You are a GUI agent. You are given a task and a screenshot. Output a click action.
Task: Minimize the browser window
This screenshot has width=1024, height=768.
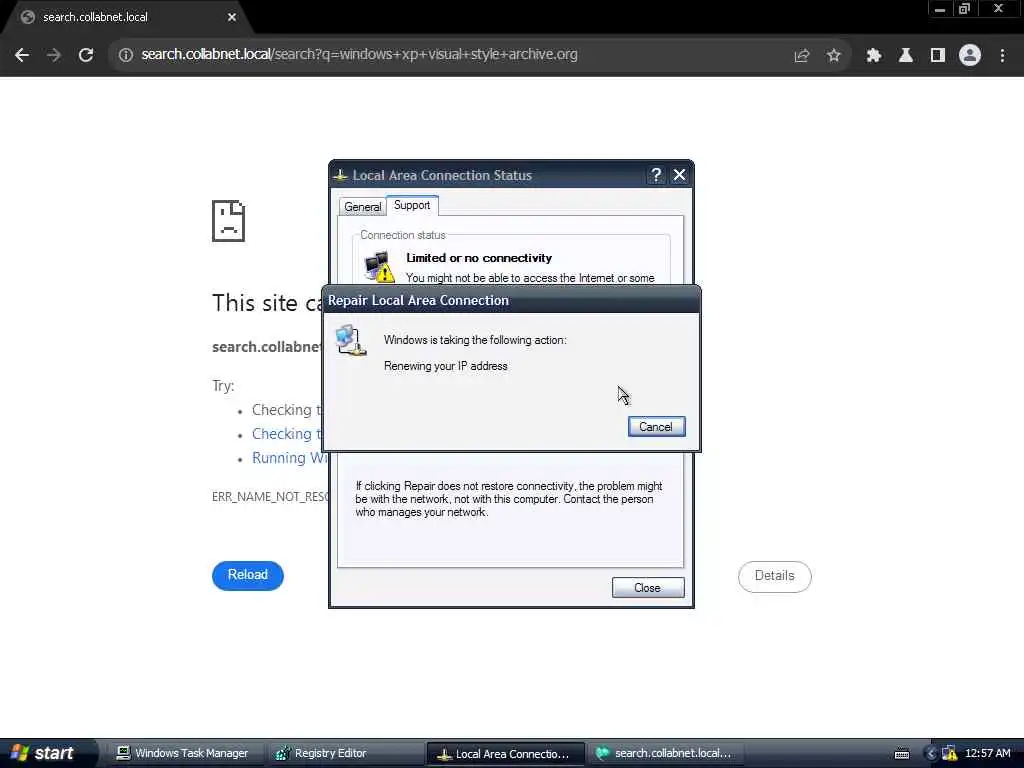940,9
